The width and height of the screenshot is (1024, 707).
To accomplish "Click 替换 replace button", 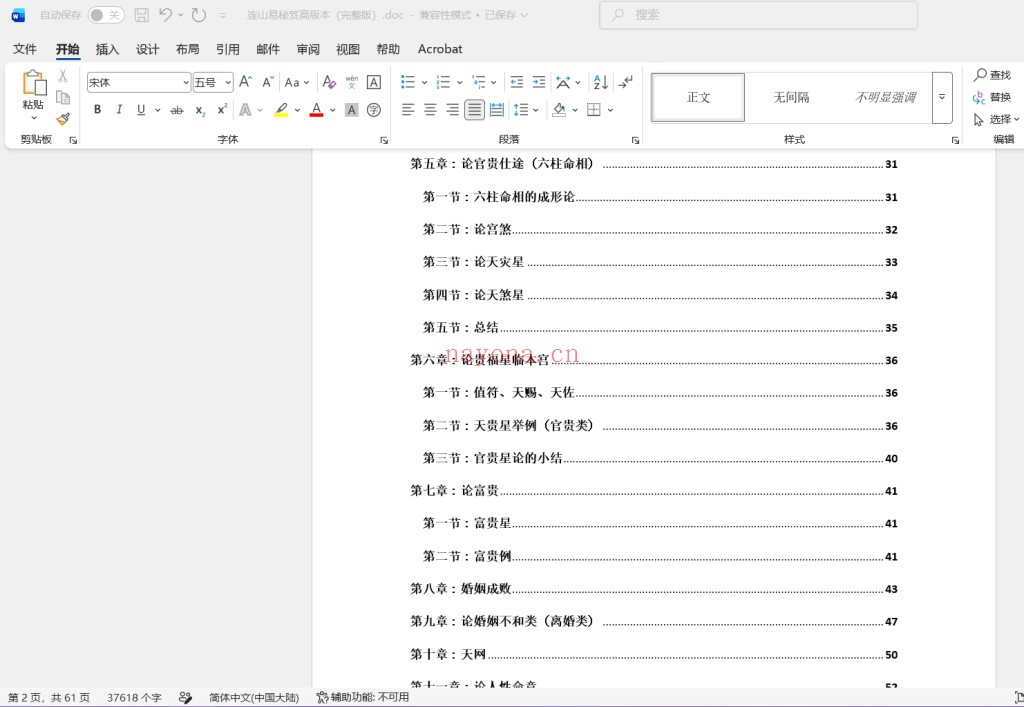I will pyautogui.click(x=992, y=97).
